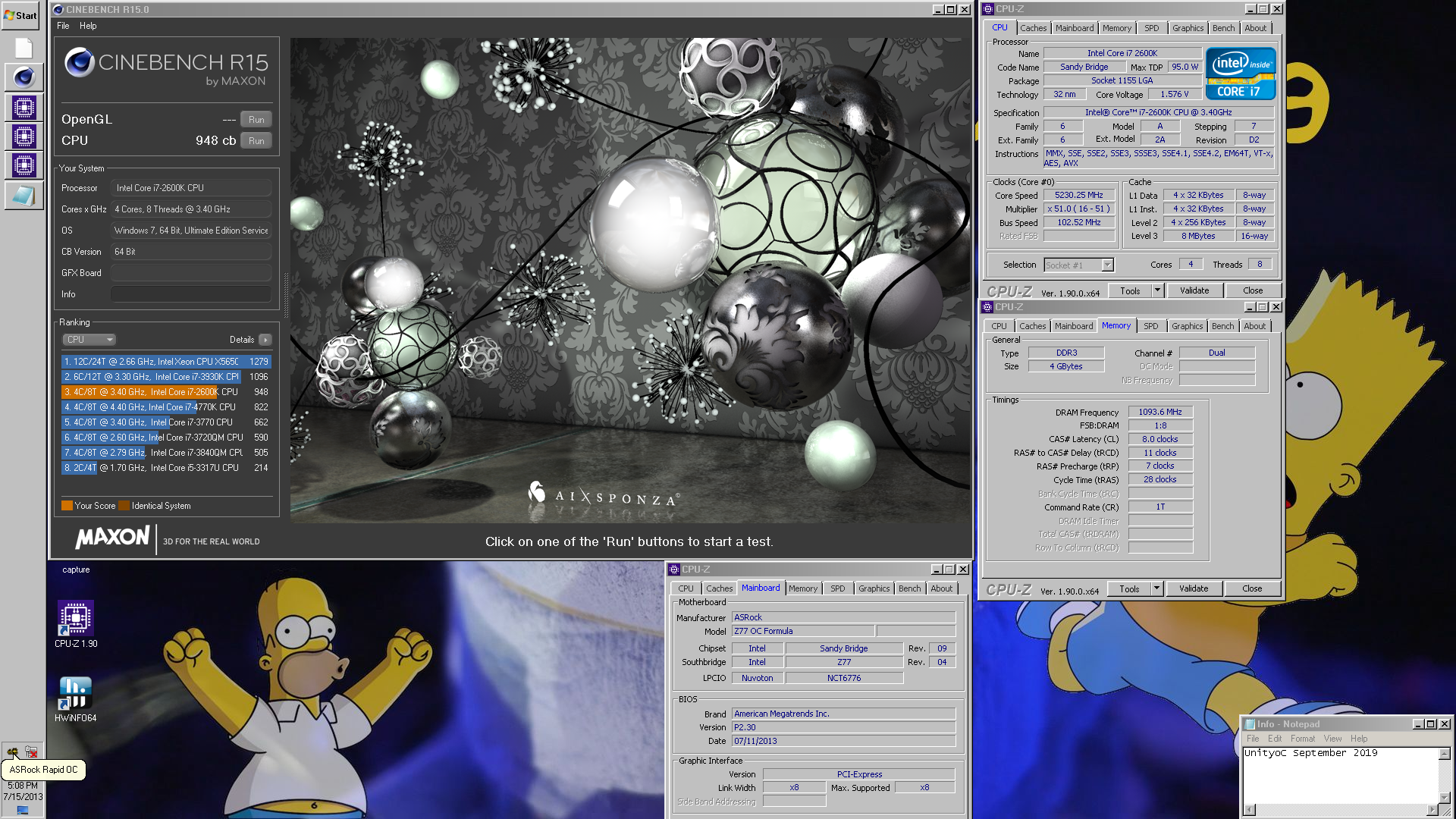Run the CPU benchmark test
This screenshot has height=819, width=1456.
[256, 141]
